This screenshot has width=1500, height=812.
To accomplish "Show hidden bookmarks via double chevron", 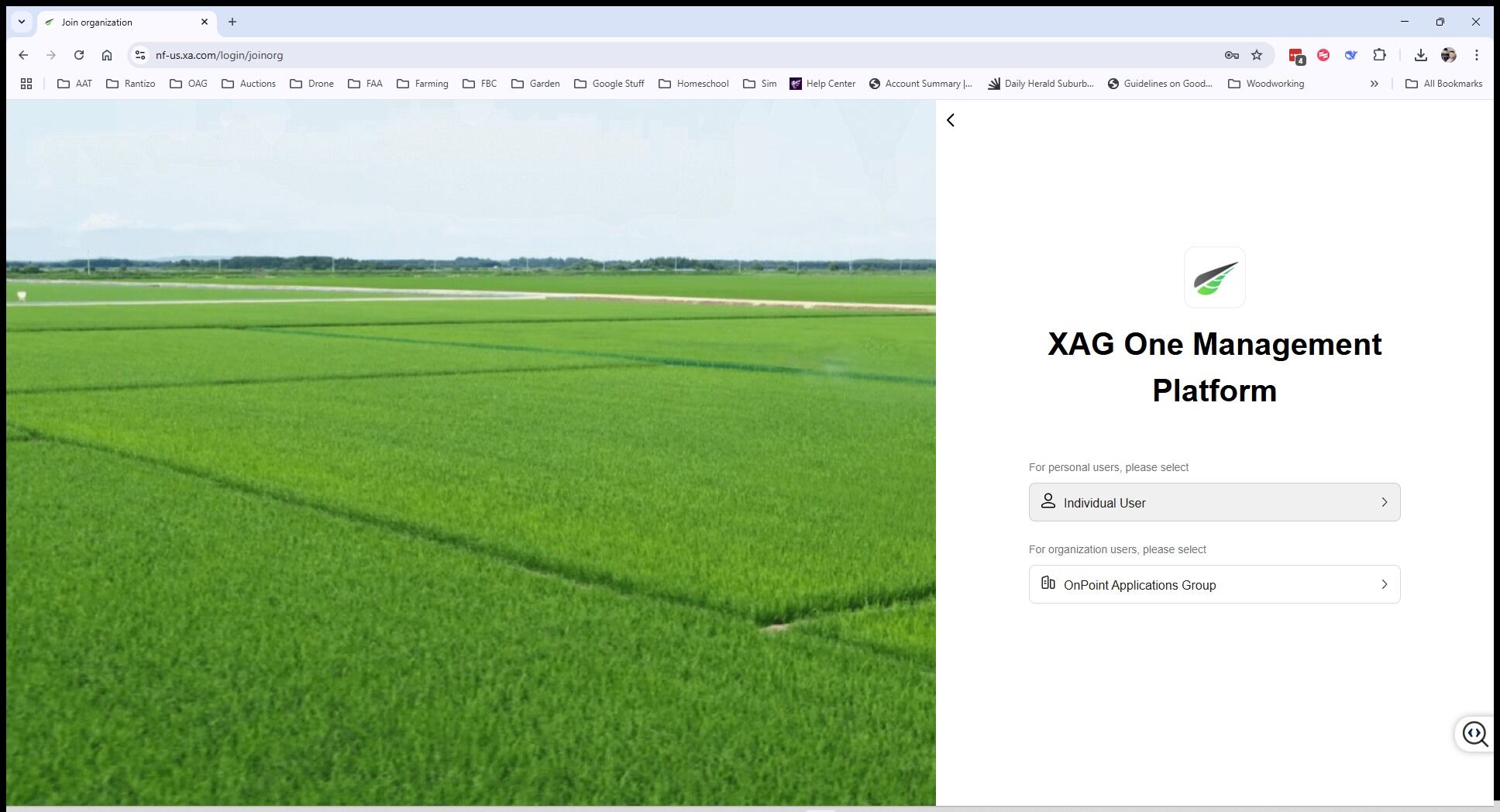I will (1374, 84).
